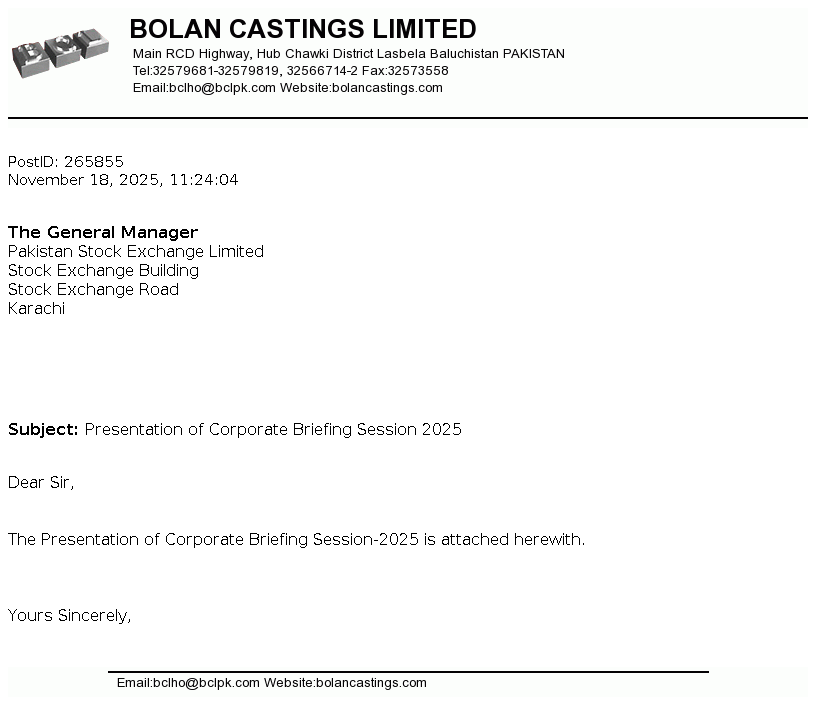Viewport: 817px width, 705px height.
Task: Click the PostID: 265855 text
Action: pyautogui.click(x=66, y=162)
